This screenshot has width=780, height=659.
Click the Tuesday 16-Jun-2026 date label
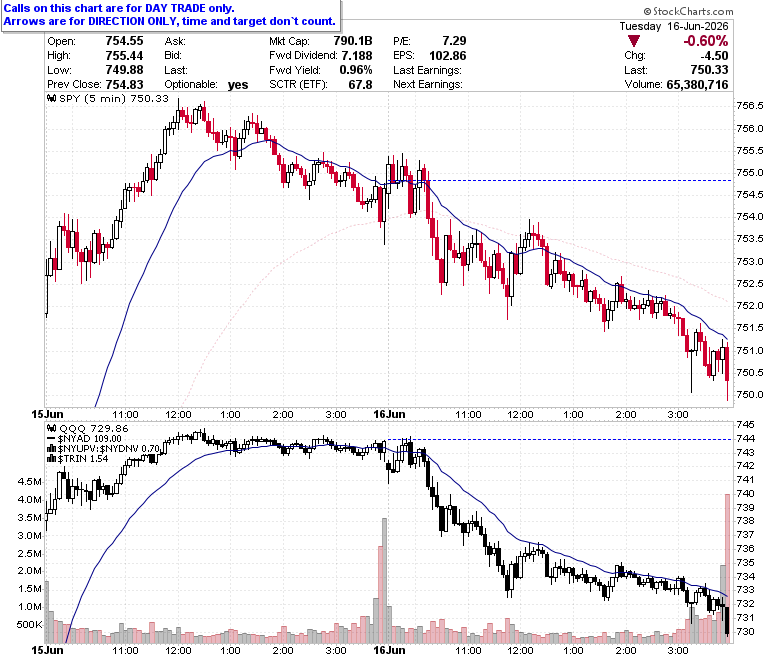pyautogui.click(x=674, y=26)
